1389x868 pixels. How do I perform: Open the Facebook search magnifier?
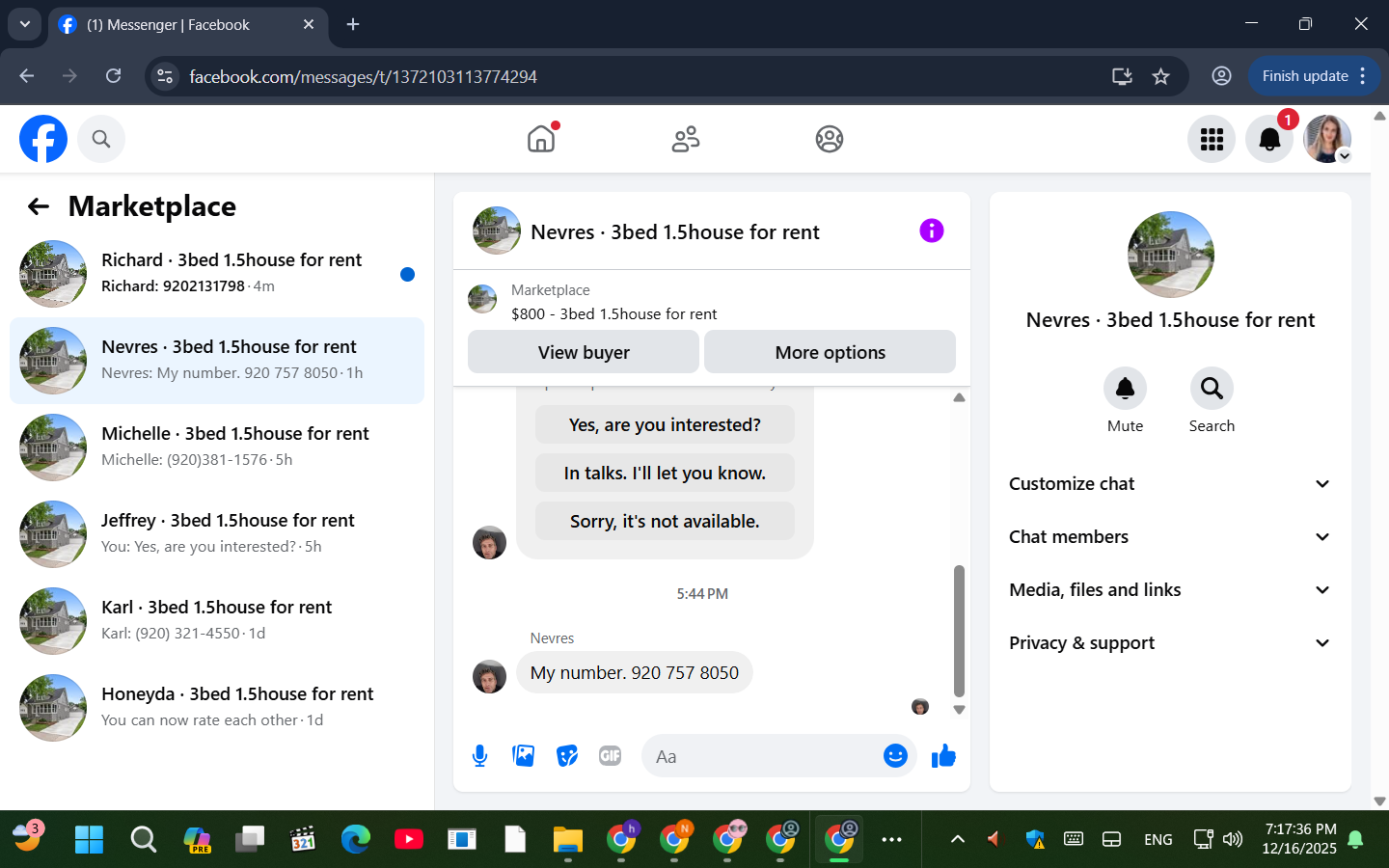[x=101, y=139]
